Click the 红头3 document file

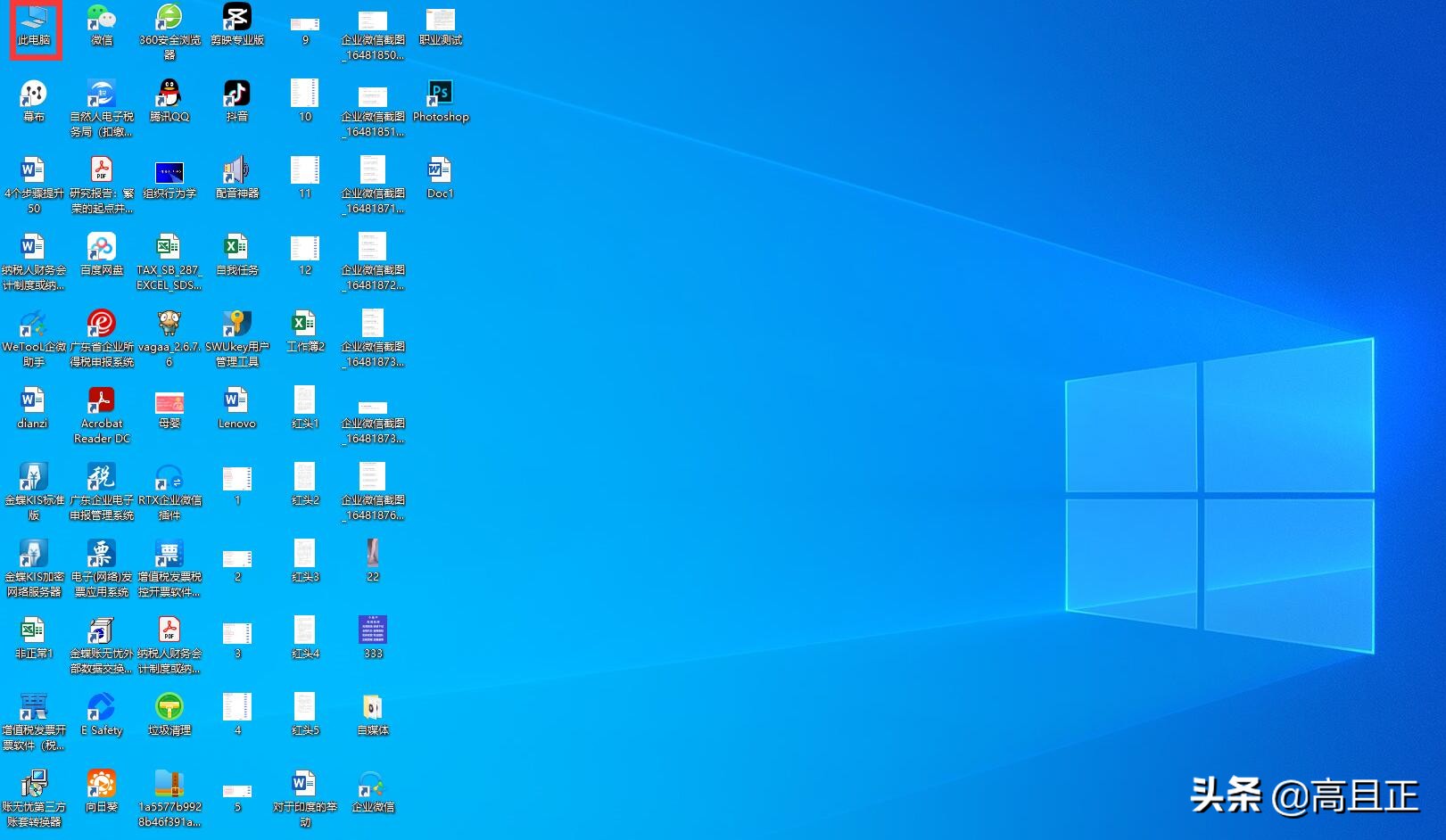pos(305,561)
